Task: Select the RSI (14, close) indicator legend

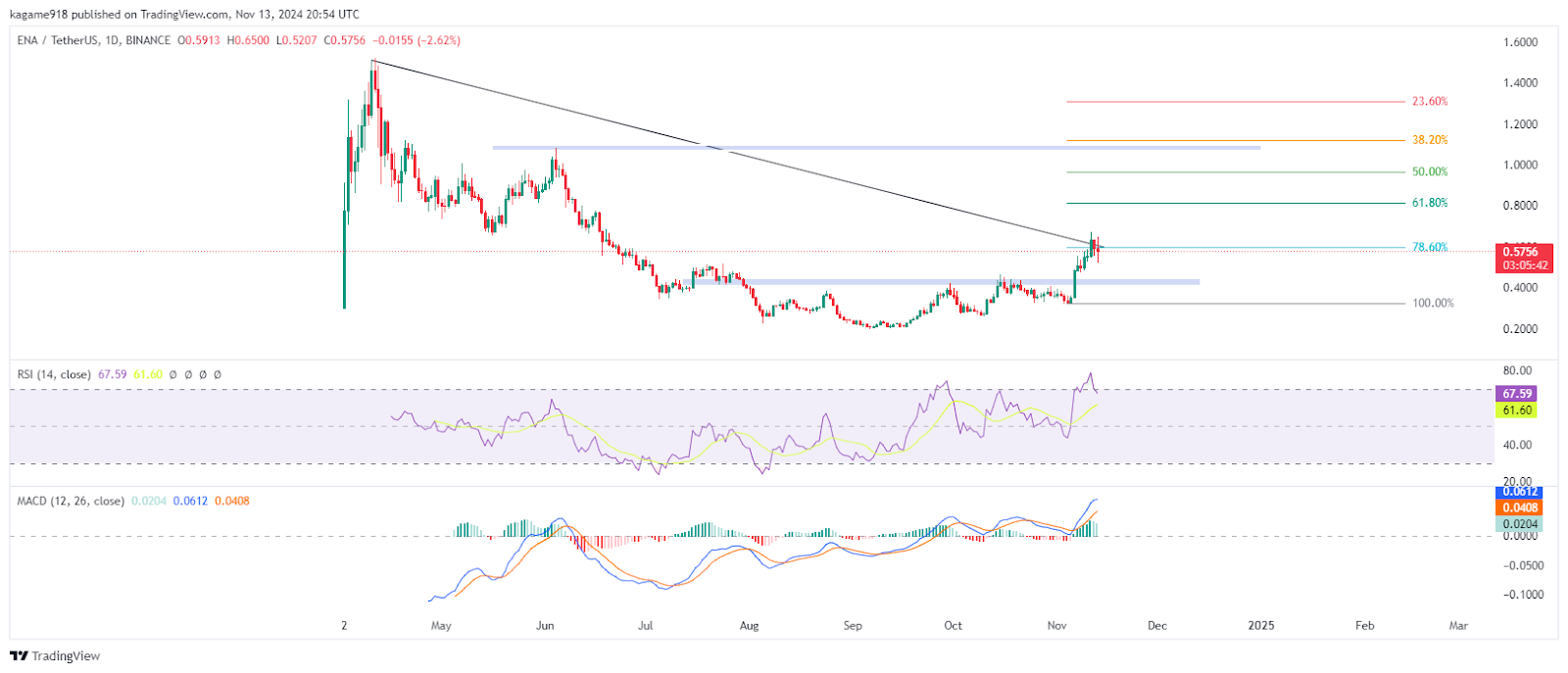Action: coord(54,374)
